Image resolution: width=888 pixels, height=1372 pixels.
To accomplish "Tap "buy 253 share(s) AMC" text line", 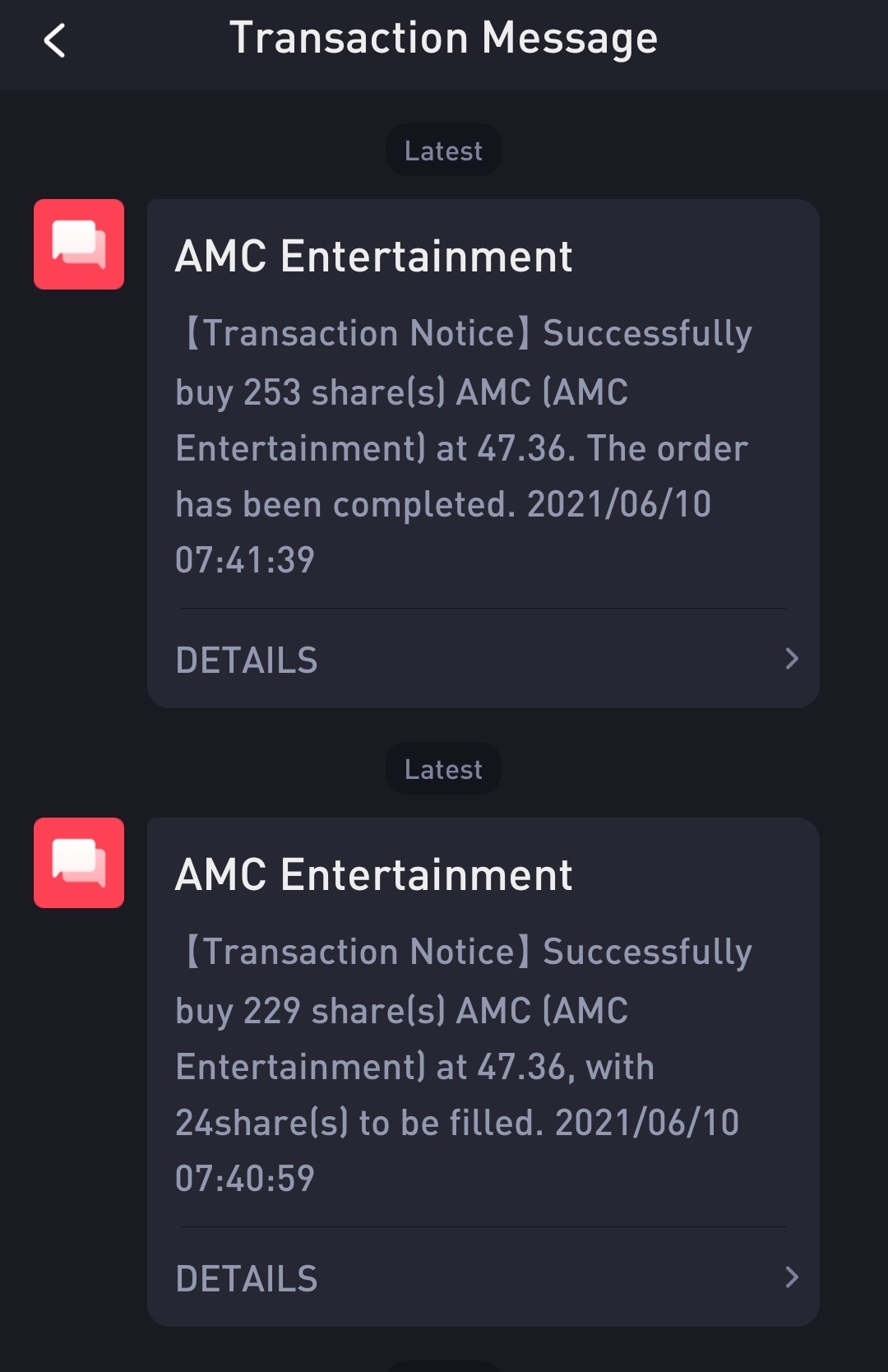I will [x=401, y=392].
